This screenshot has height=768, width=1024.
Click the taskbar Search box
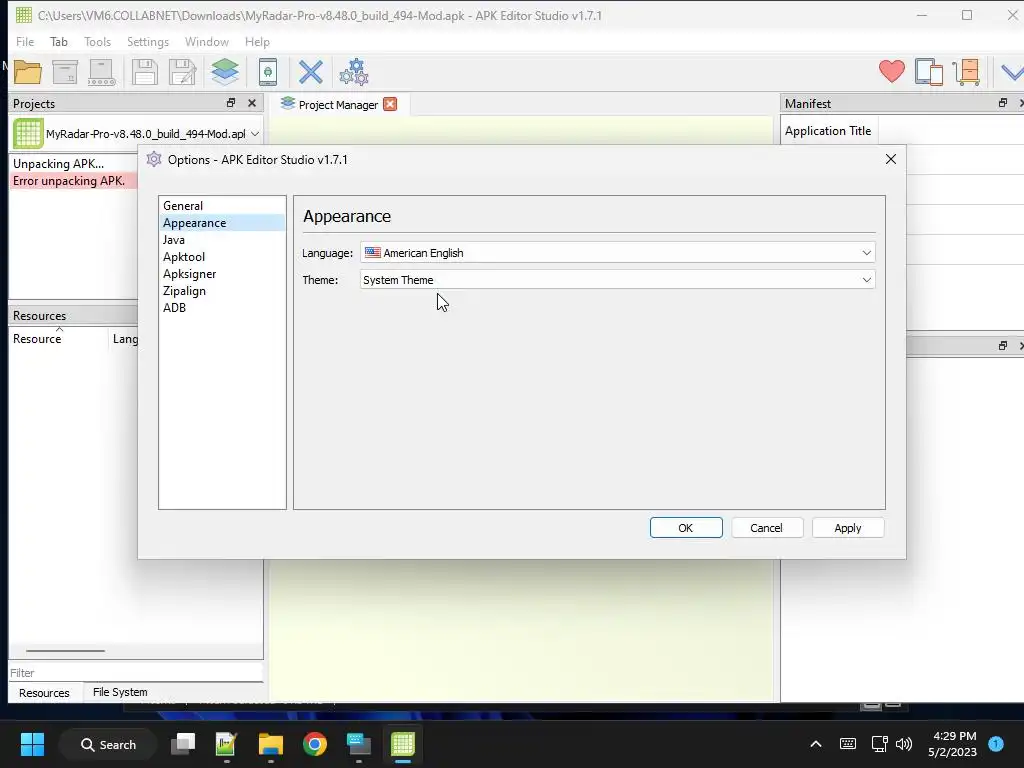(108, 744)
